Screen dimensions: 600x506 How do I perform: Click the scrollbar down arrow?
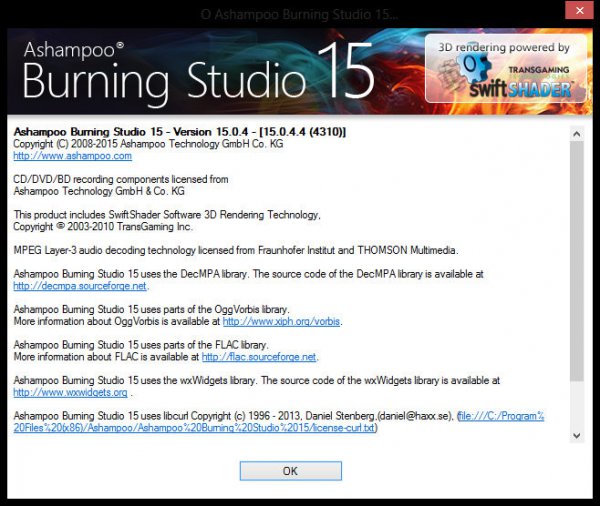577,436
